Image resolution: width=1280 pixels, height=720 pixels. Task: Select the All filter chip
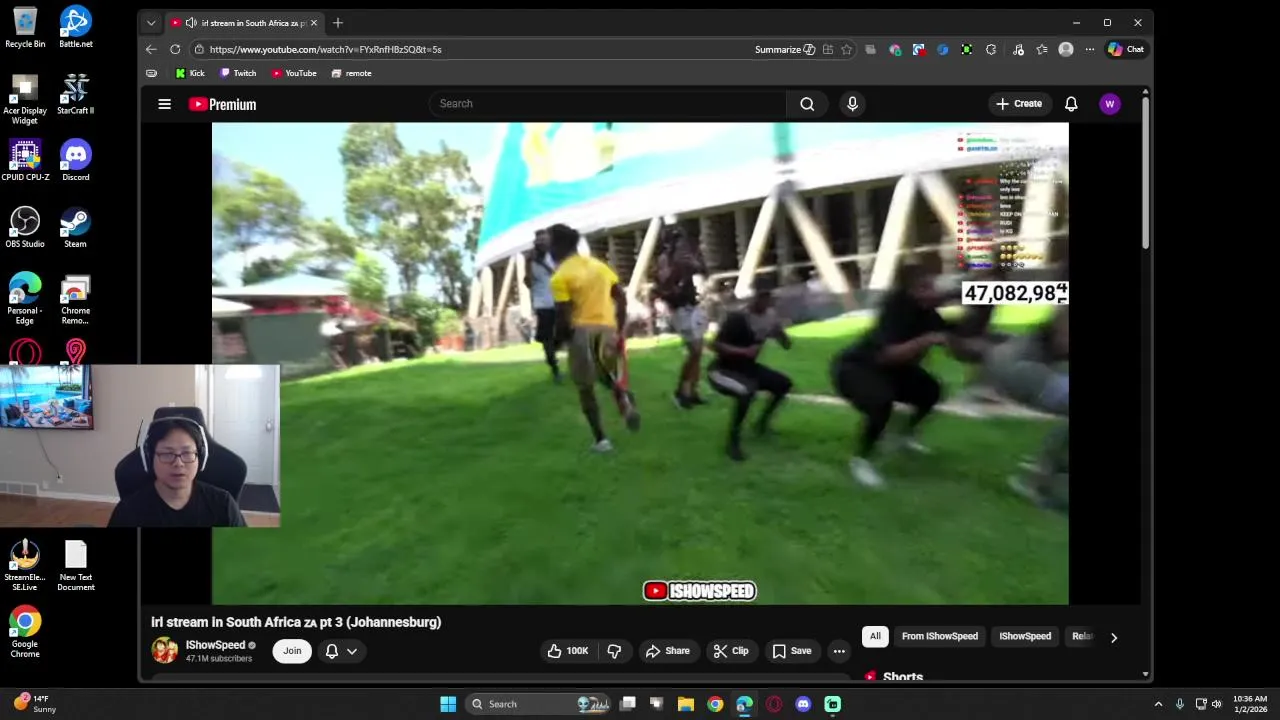875,637
